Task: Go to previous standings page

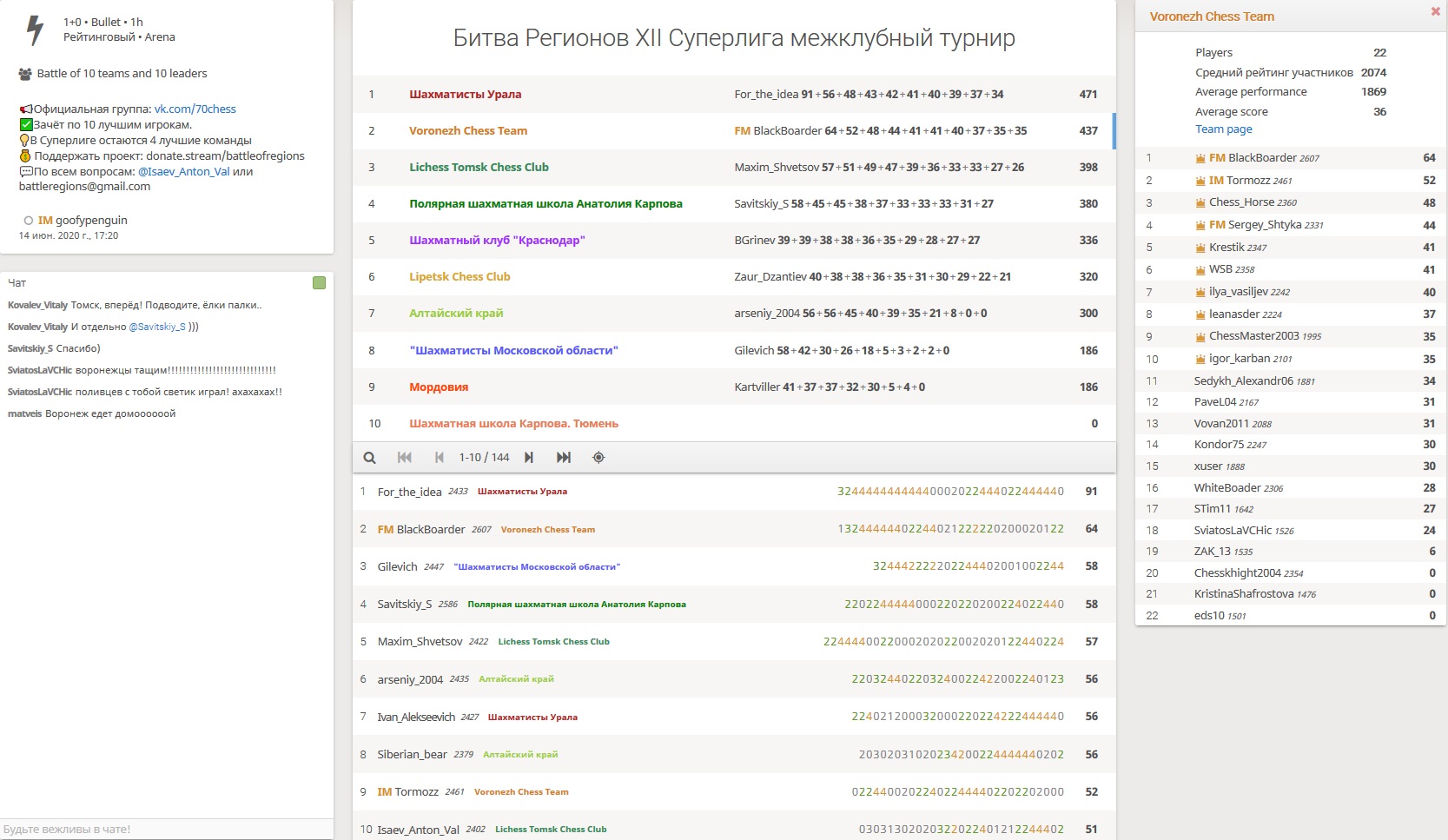Action: [x=439, y=458]
